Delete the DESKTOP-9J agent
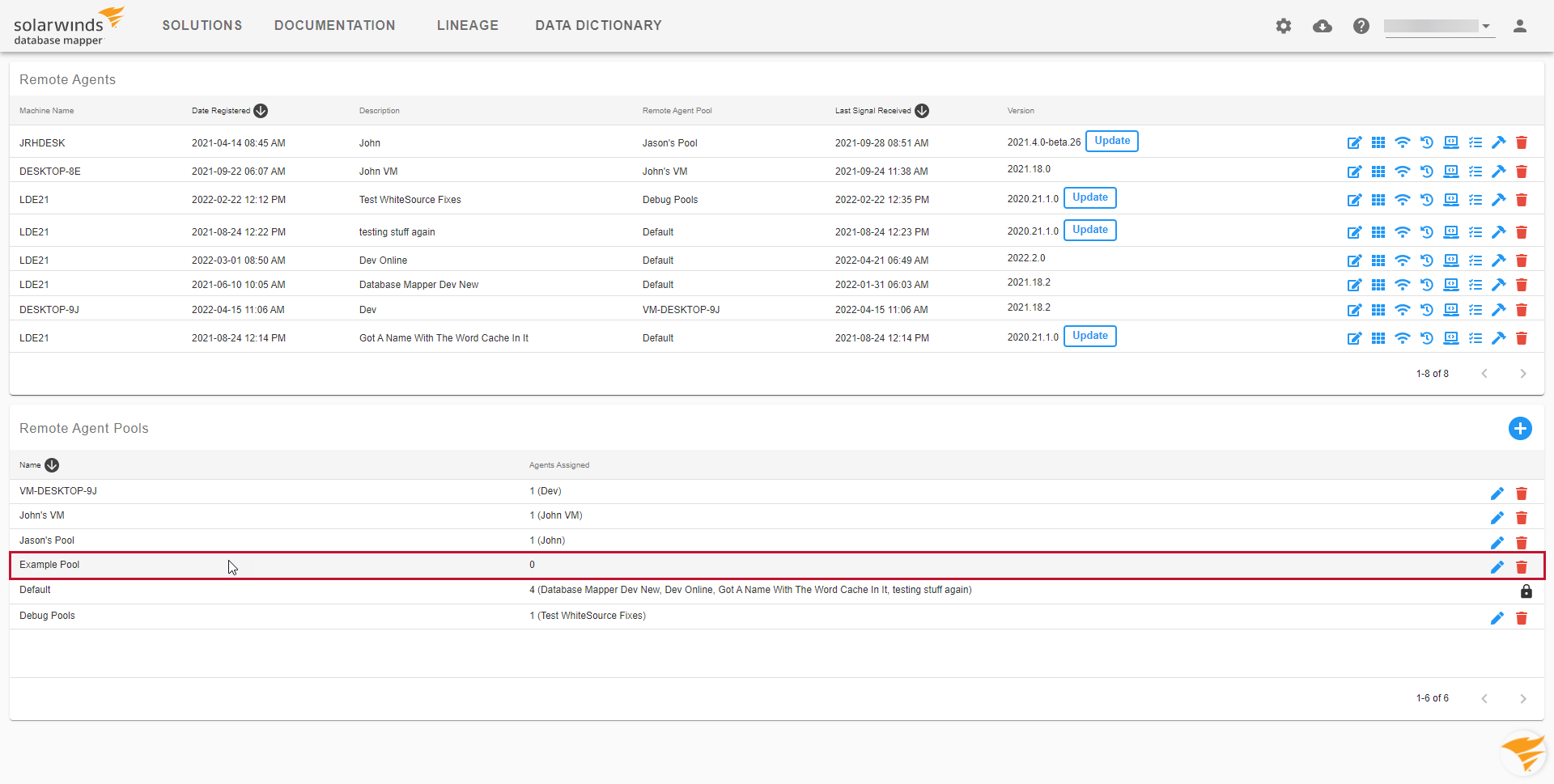Screen dimensions: 1554x784 pyautogui.click(x=1522, y=310)
